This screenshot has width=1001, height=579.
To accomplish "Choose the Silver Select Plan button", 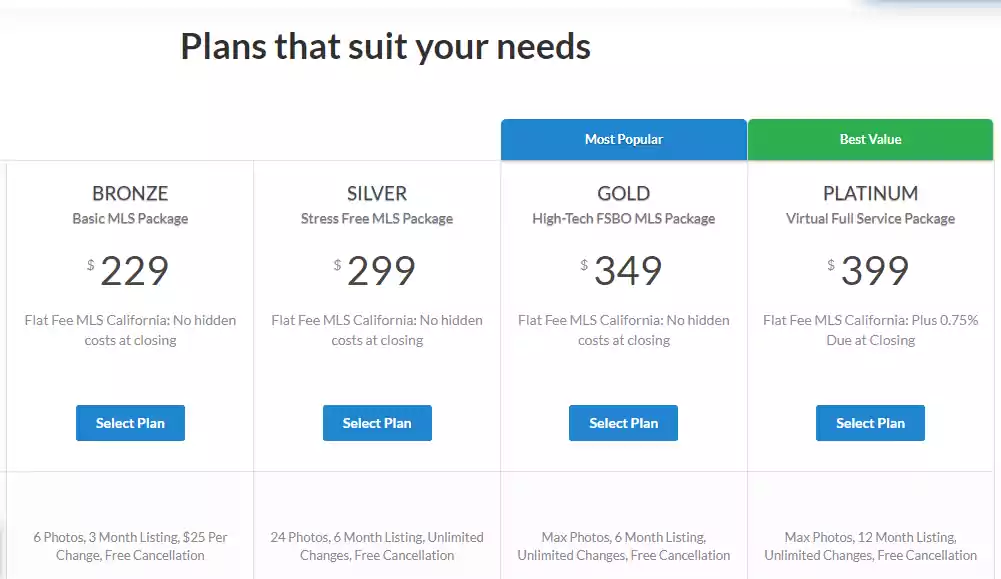I will 377,423.
